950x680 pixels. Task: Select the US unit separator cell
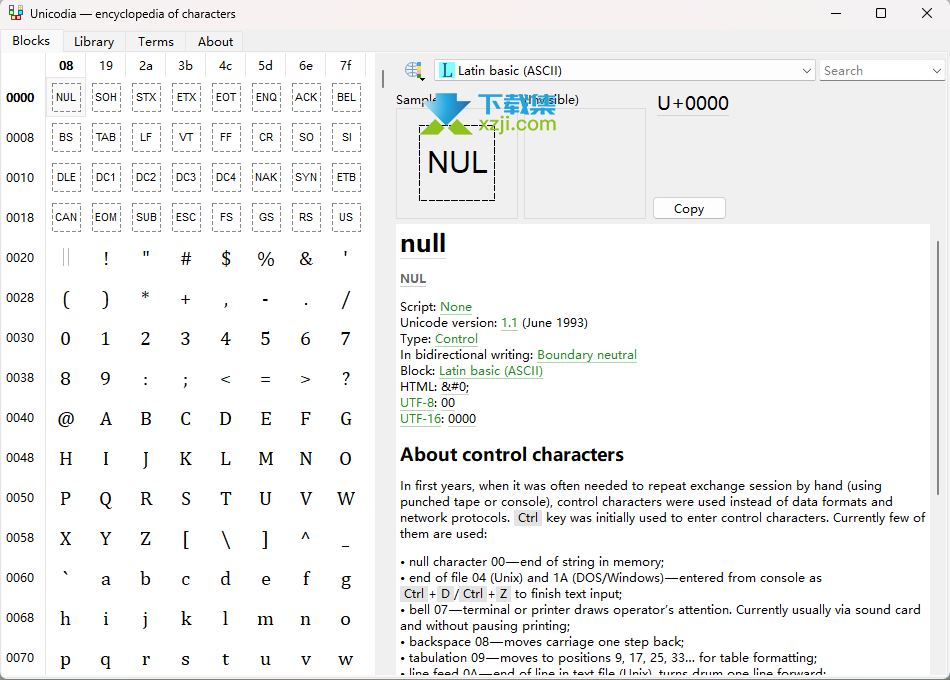(x=346, y=218)
